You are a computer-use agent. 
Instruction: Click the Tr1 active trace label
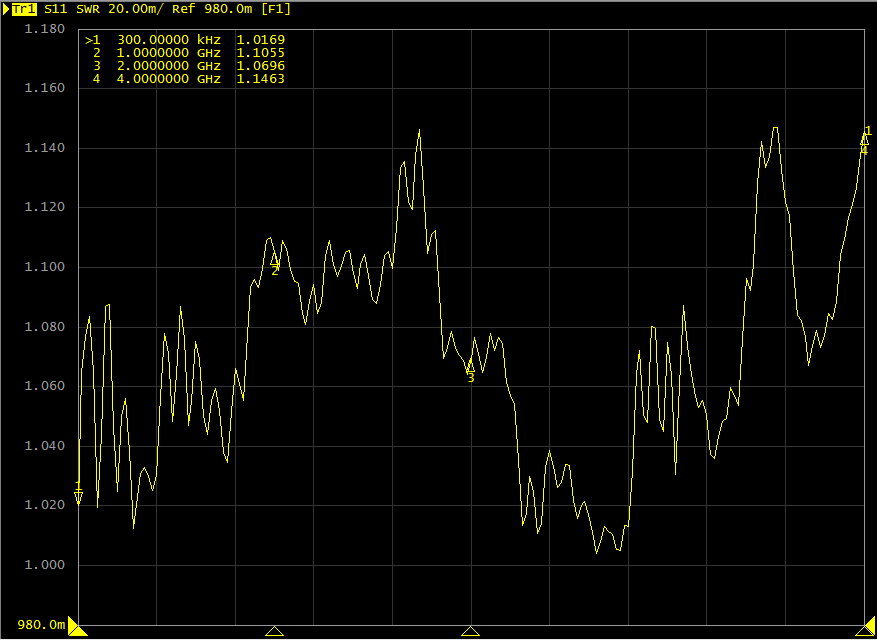[x=26, y=8]
